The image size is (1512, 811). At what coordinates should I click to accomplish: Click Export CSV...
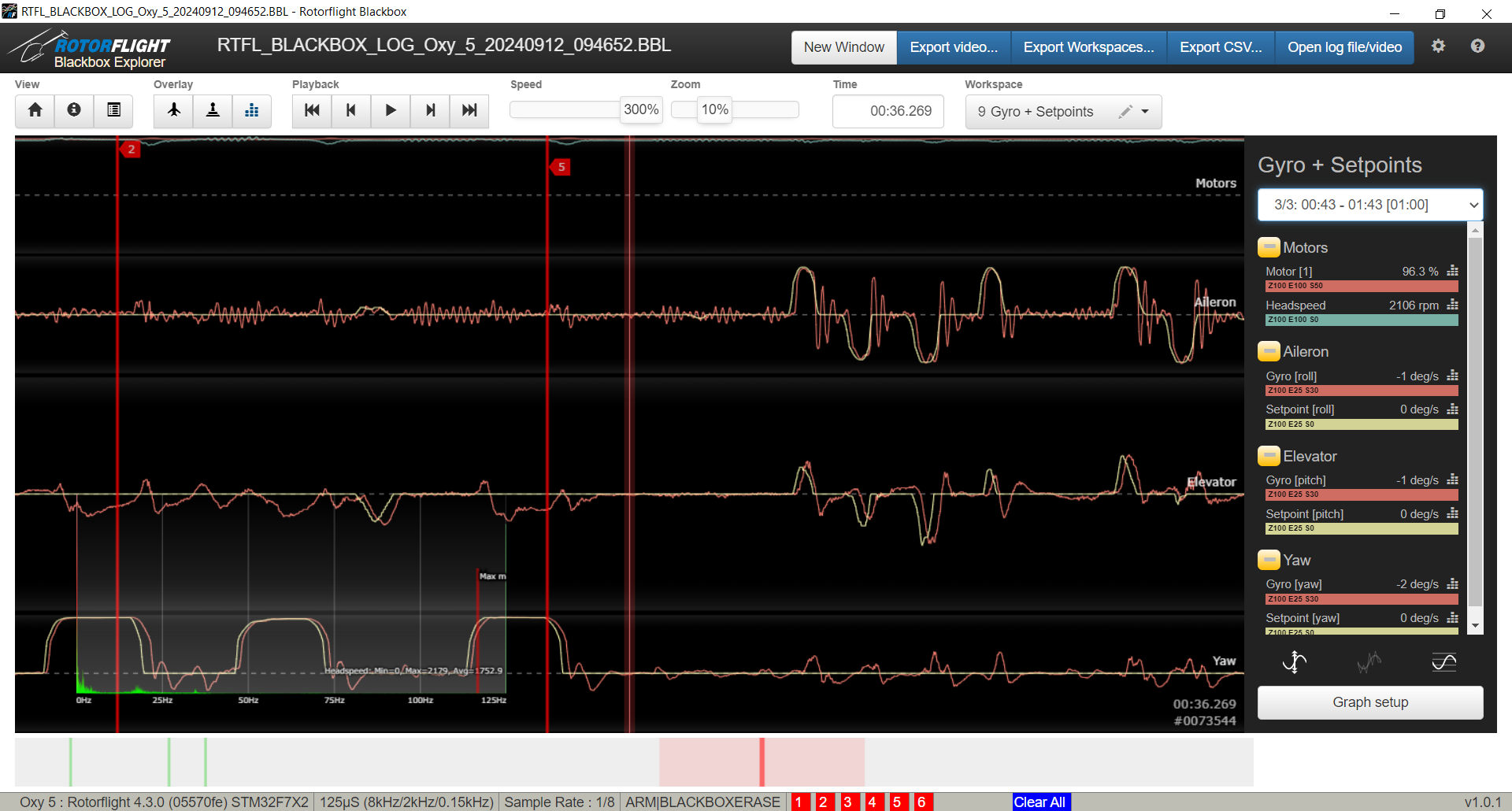[1221, 47]
